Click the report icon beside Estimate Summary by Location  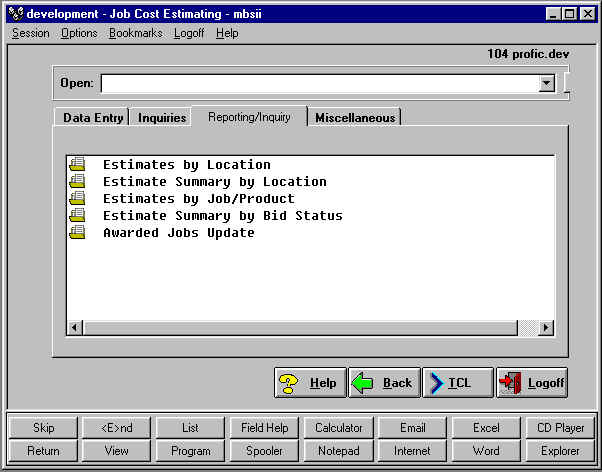point(77,181)
